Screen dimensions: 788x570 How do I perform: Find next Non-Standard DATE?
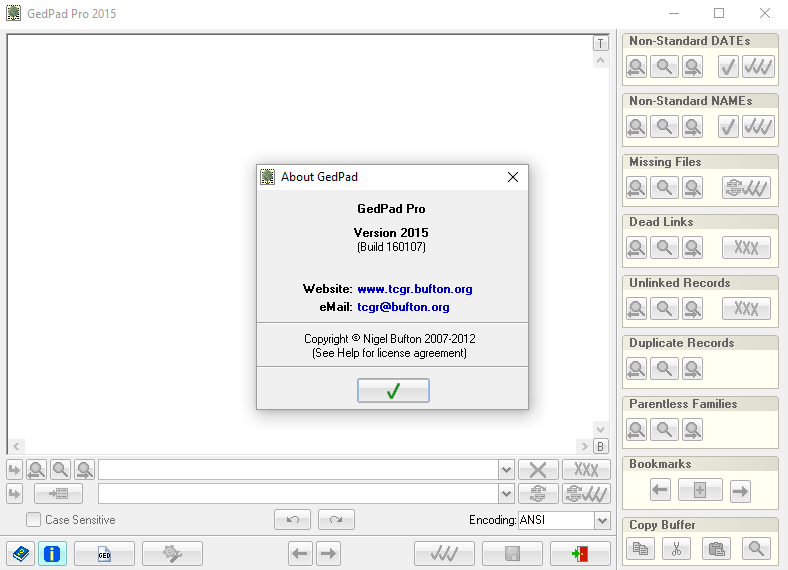[692, 67]
